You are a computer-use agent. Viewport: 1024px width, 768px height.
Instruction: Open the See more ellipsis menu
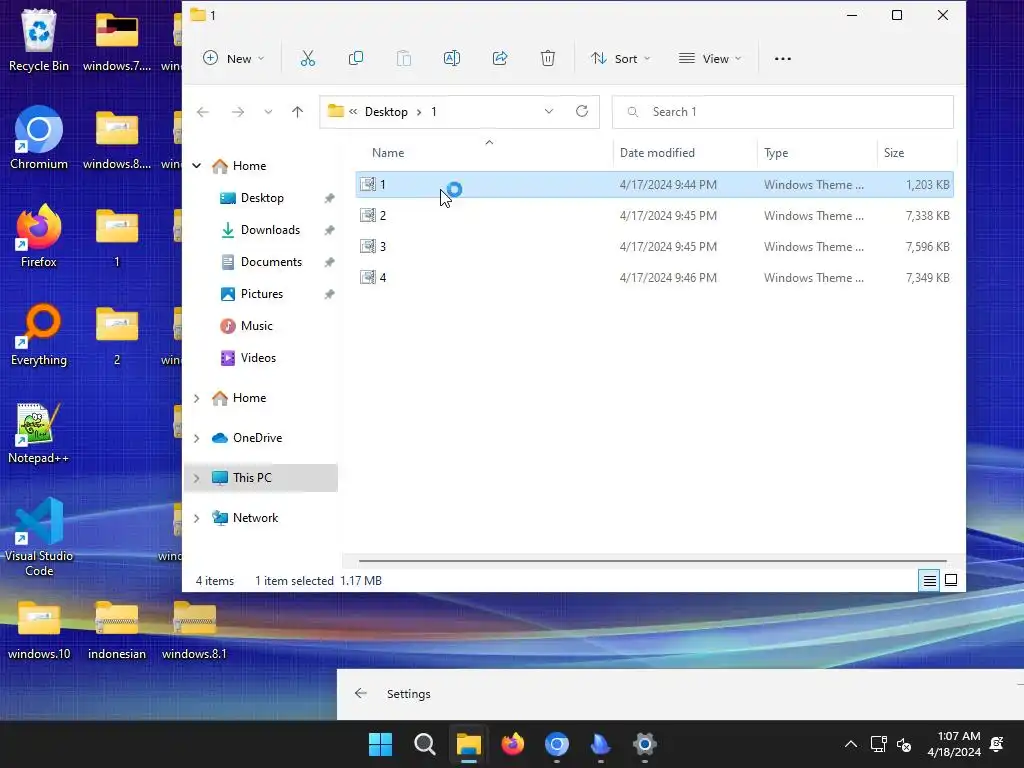tap(782, 59)
